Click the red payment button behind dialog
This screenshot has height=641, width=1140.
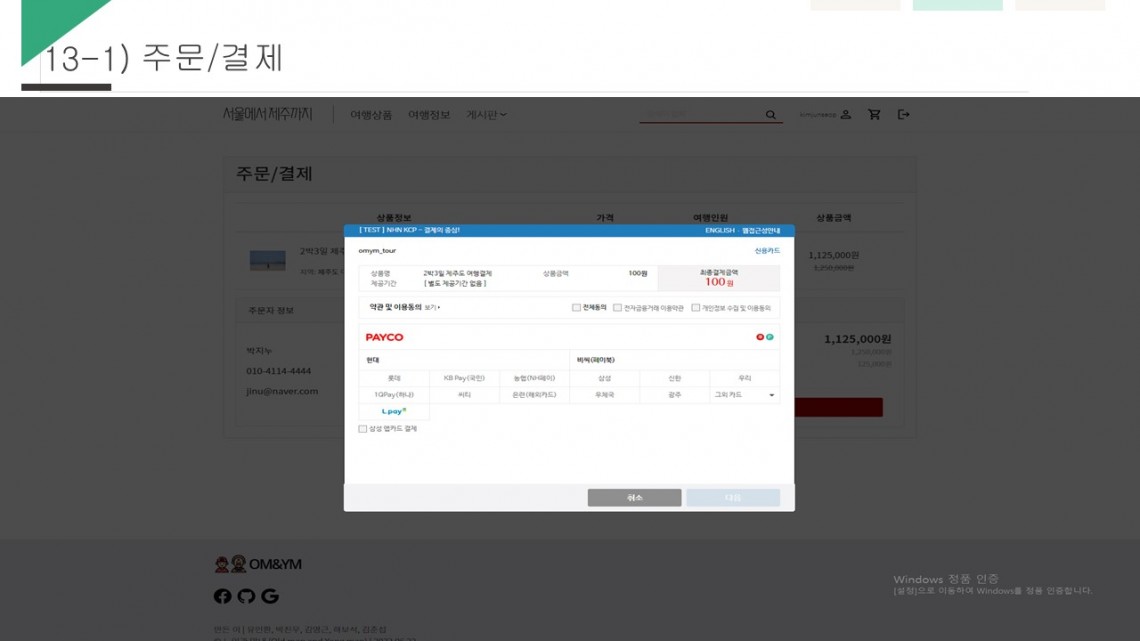point(838,407)
